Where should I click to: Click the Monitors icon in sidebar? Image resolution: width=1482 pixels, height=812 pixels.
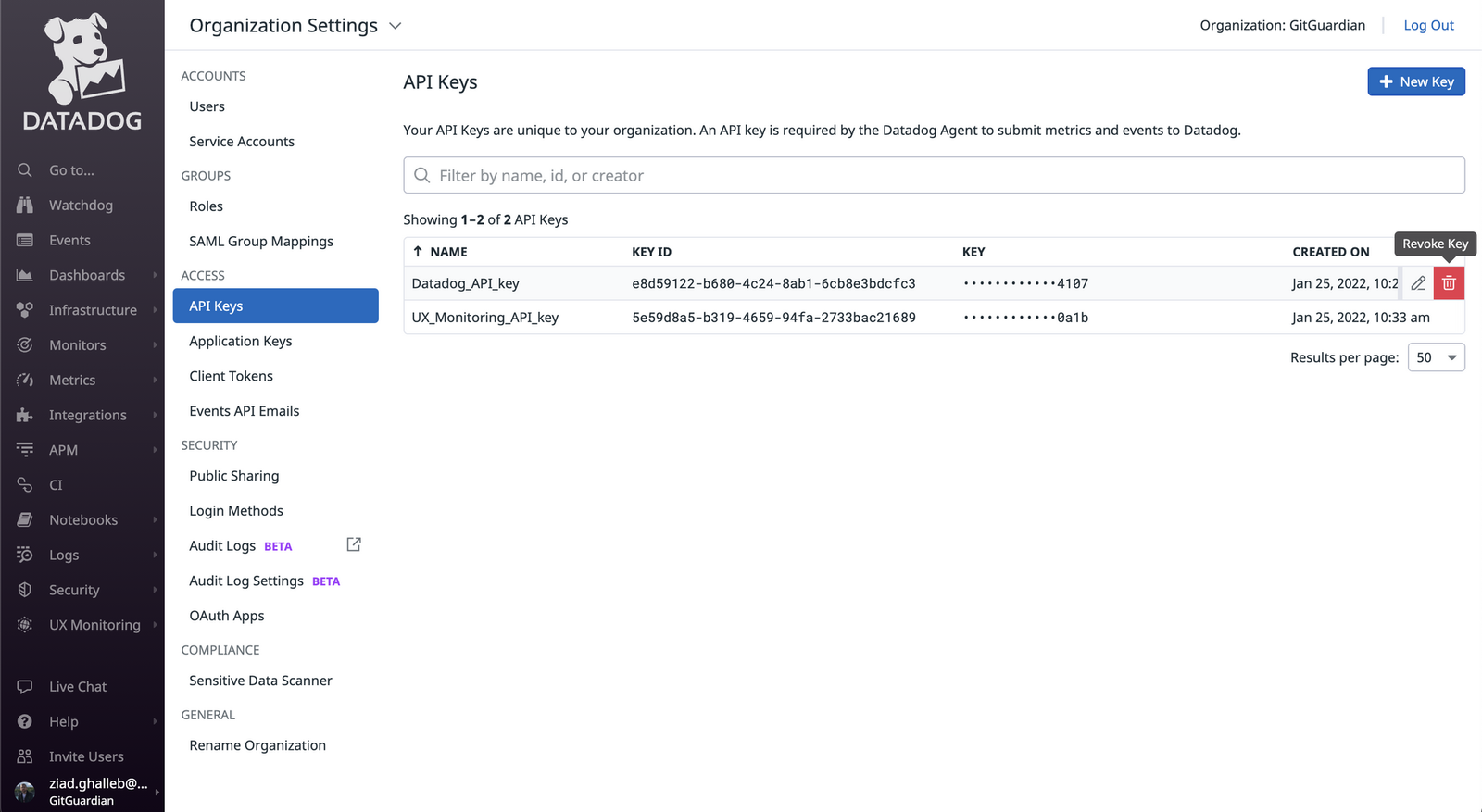(25, 344)
